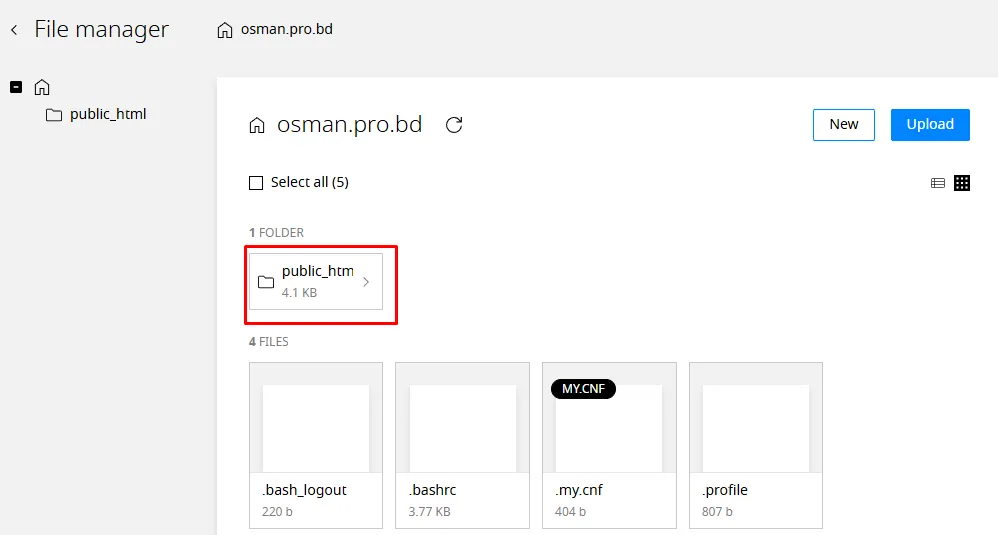Click the New button

tap(843, 125)
